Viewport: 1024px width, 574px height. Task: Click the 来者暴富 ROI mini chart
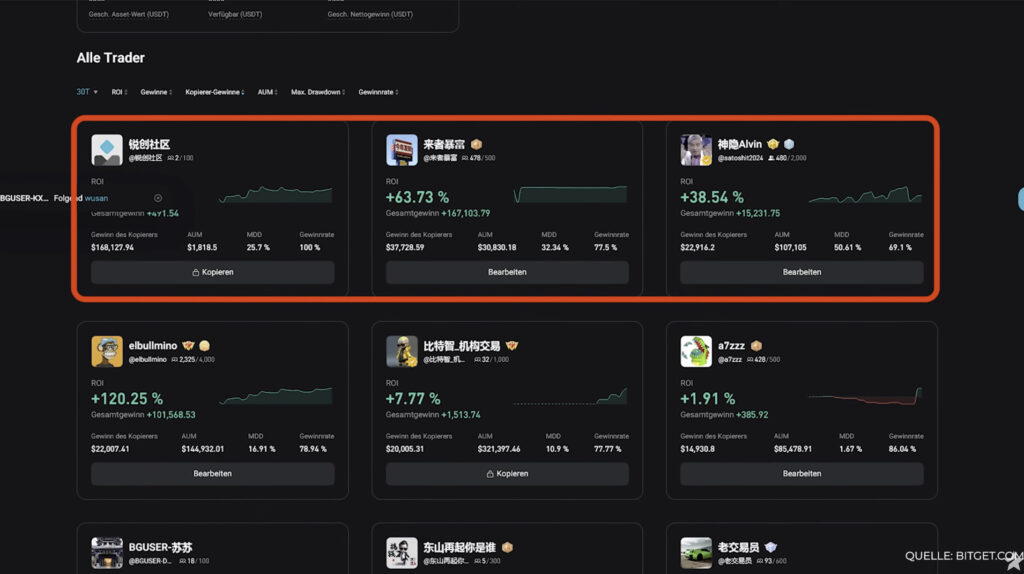[x=570, y=194]
